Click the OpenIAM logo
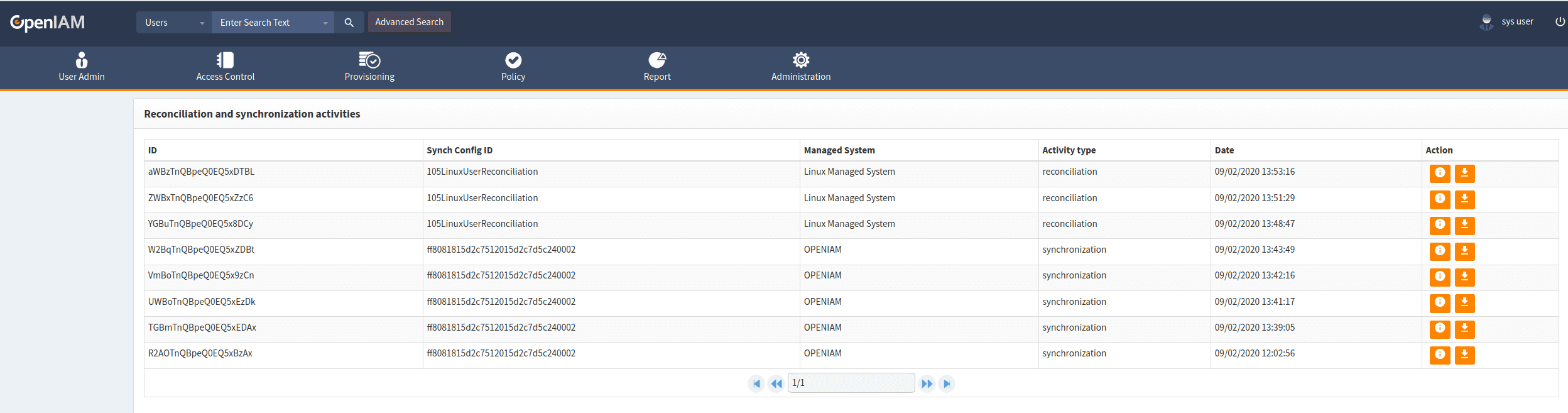Screen dimensions: 1568x413 tap(48, 23)
